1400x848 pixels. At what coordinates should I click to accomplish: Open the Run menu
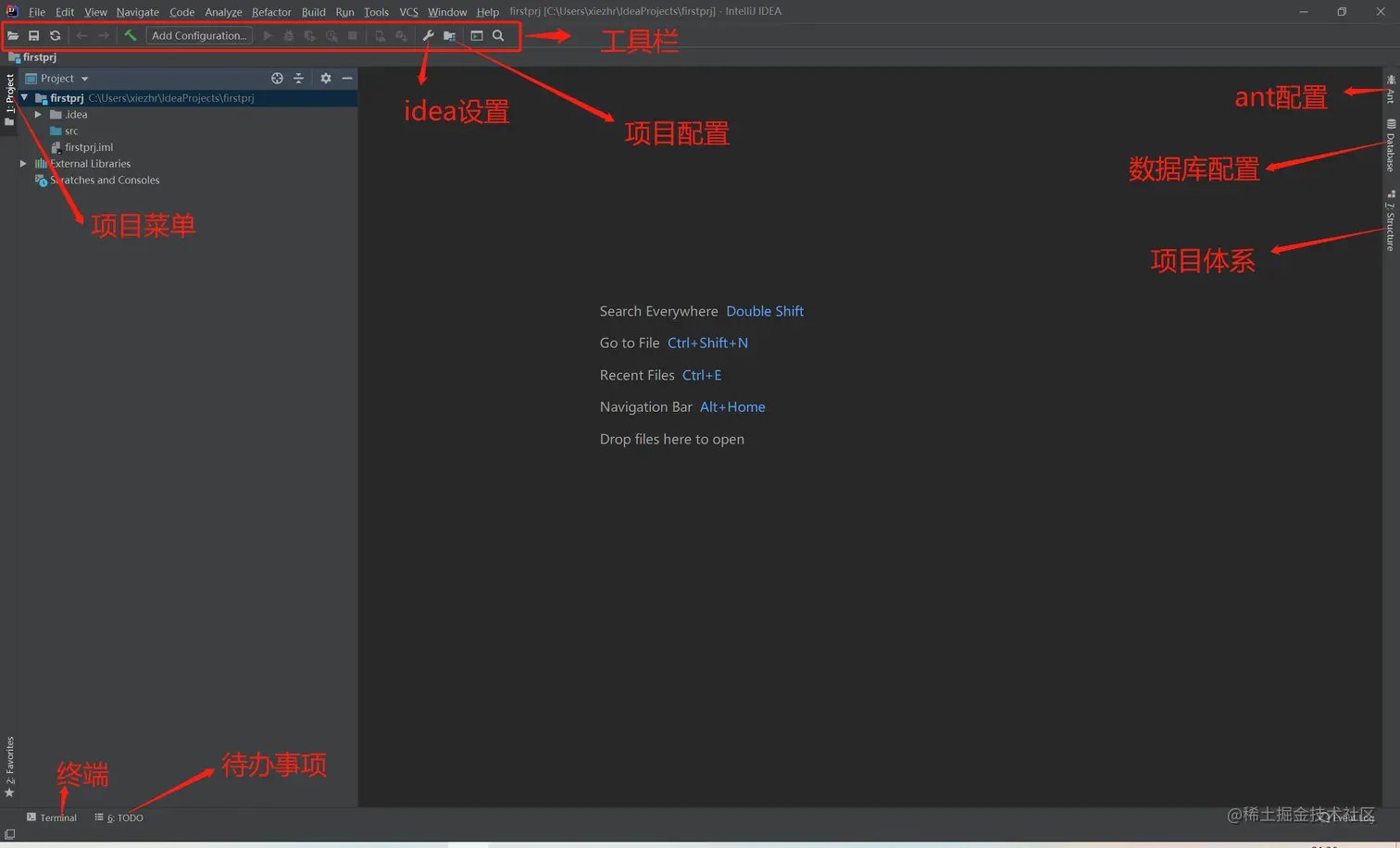pyautogui.click(x=345, y=12)
